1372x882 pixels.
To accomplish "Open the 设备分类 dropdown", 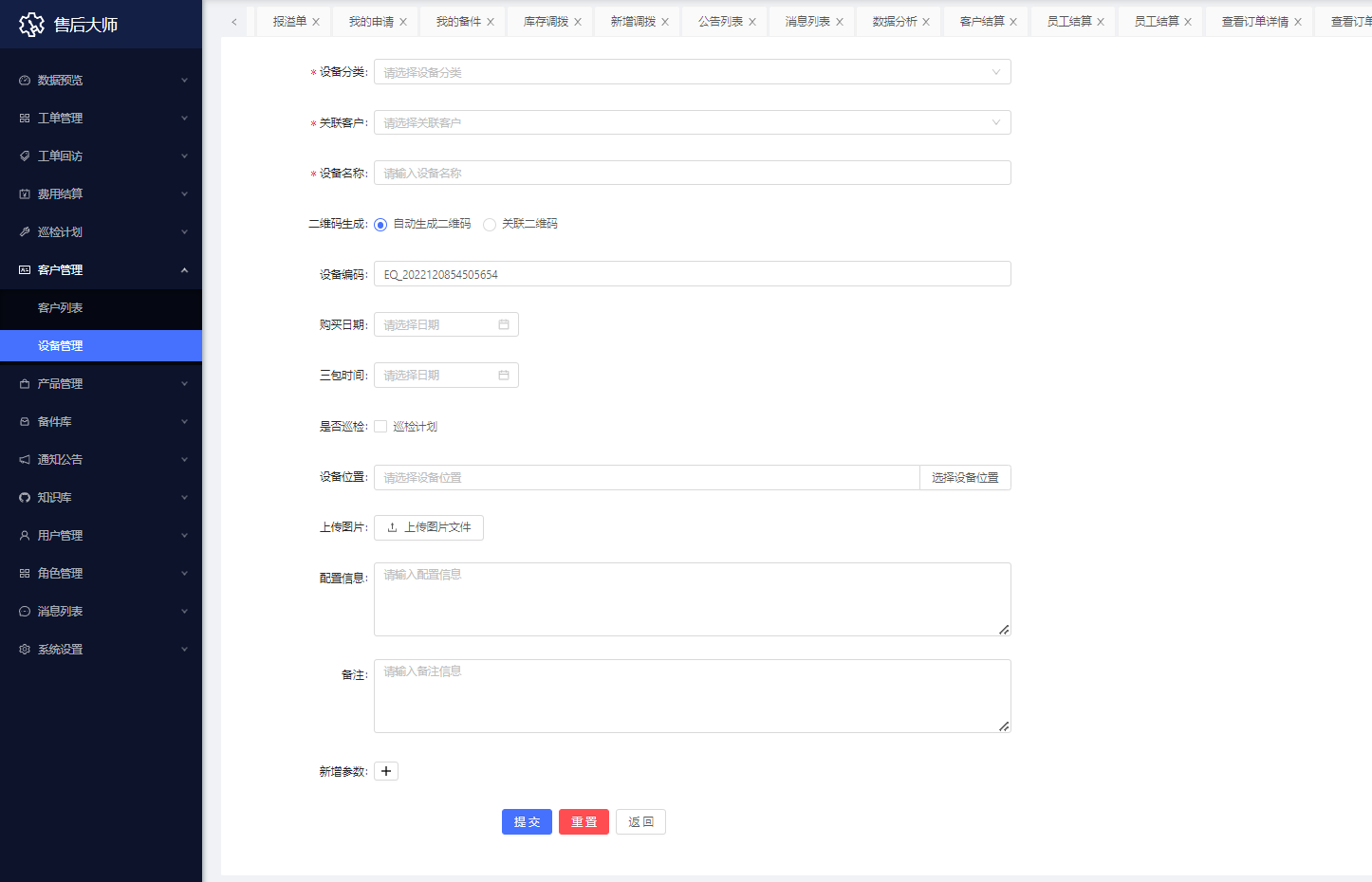I will [692, 72].
